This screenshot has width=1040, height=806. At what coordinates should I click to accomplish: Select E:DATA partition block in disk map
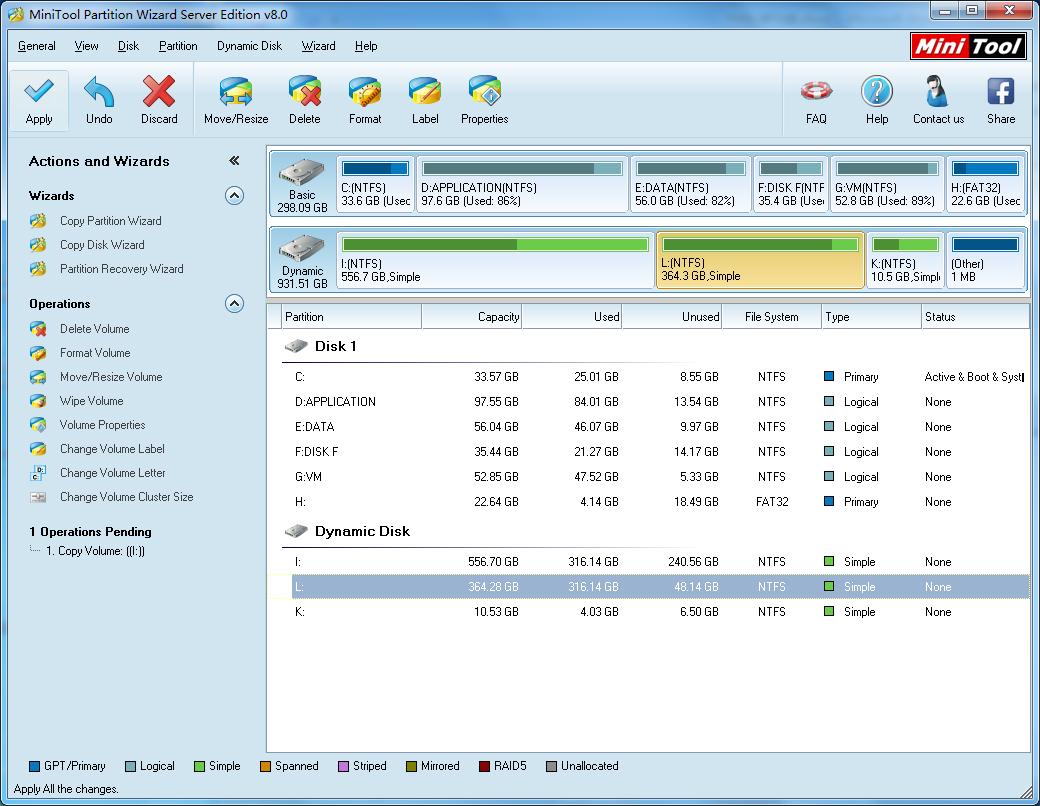coord(690,184)
